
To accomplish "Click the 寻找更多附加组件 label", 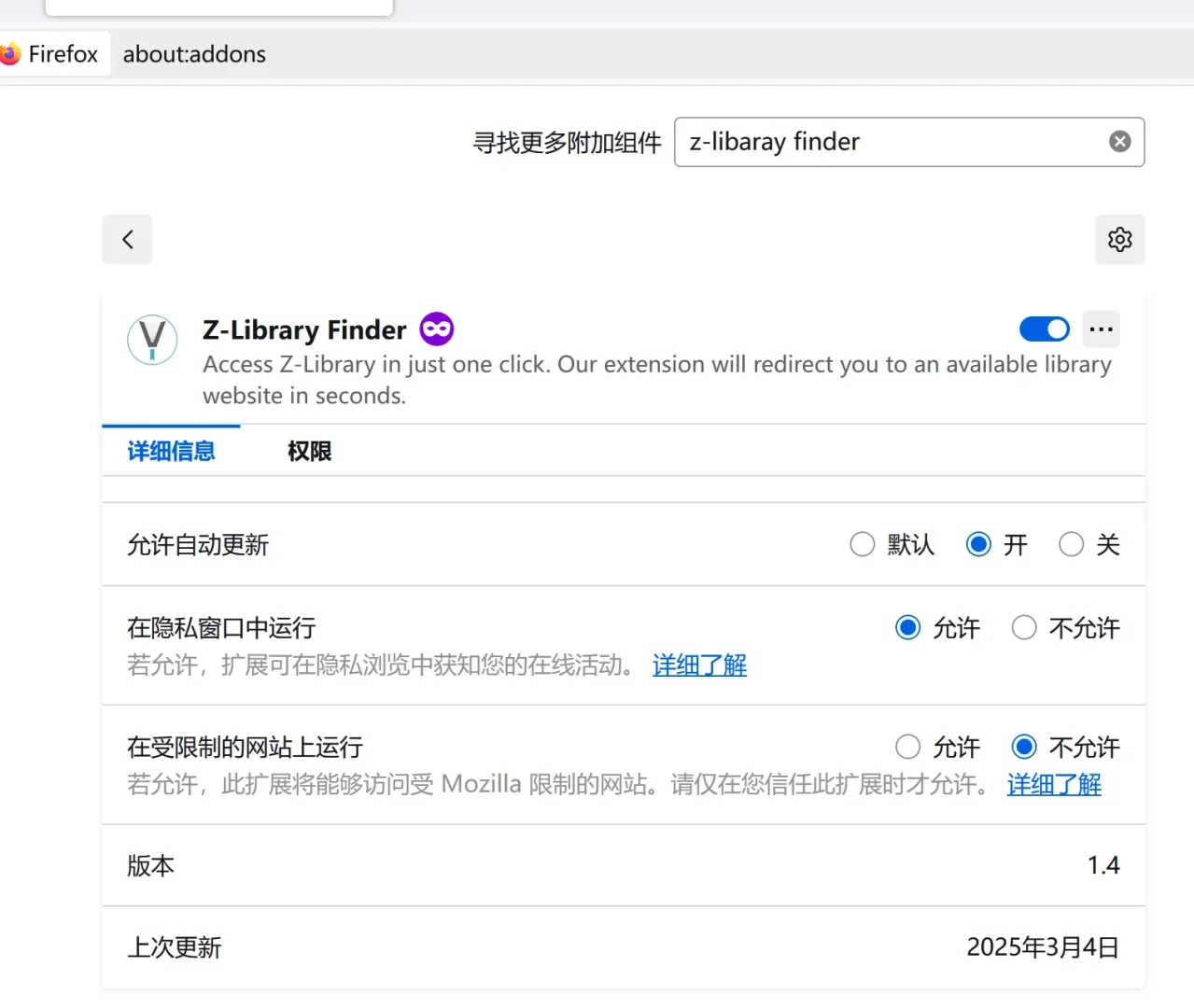I will (x=567, y=143).
